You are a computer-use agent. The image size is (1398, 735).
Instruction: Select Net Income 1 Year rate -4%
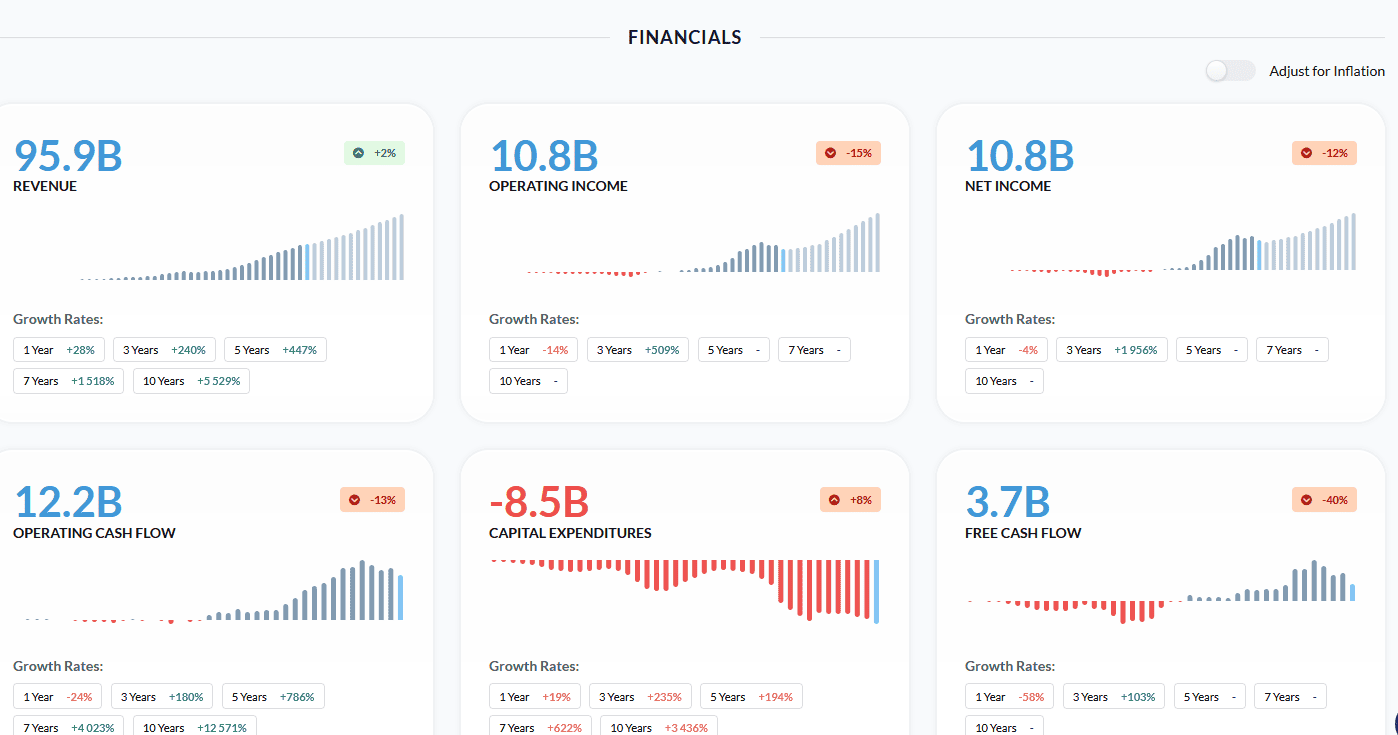click(x=1006, y=350)
